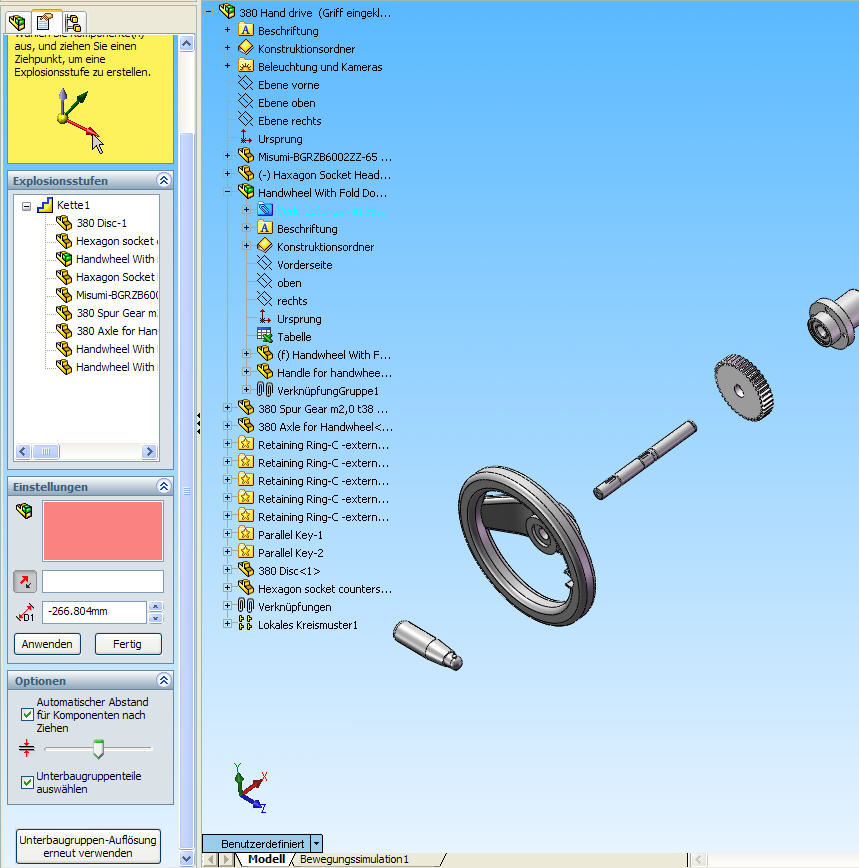The height and width of the screenshot is (868, 859).
Task: Click the reverse direction arrow button
Action: click(x=25, y=582)
